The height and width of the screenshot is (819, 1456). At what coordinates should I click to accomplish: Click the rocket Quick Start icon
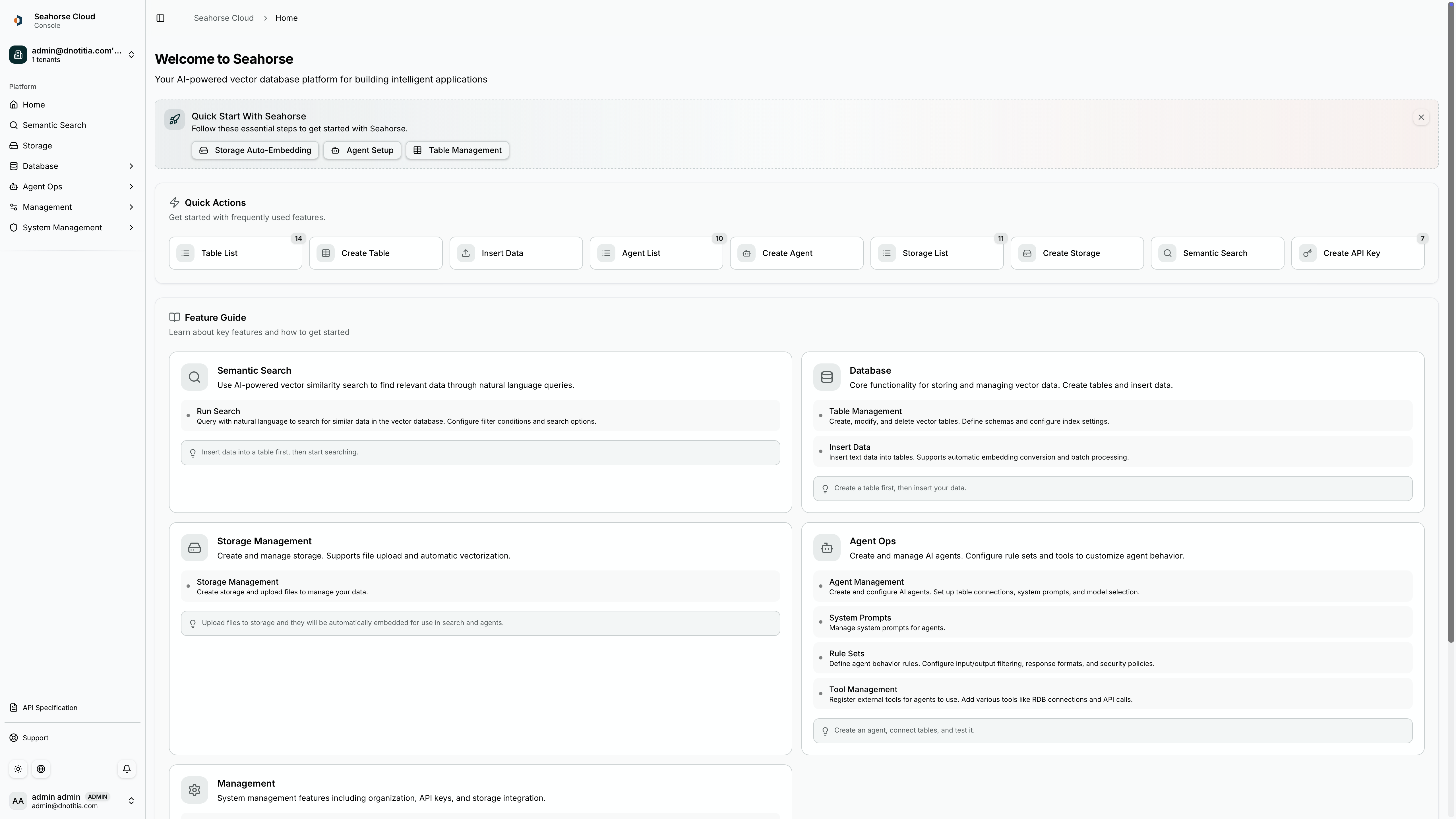175,119
